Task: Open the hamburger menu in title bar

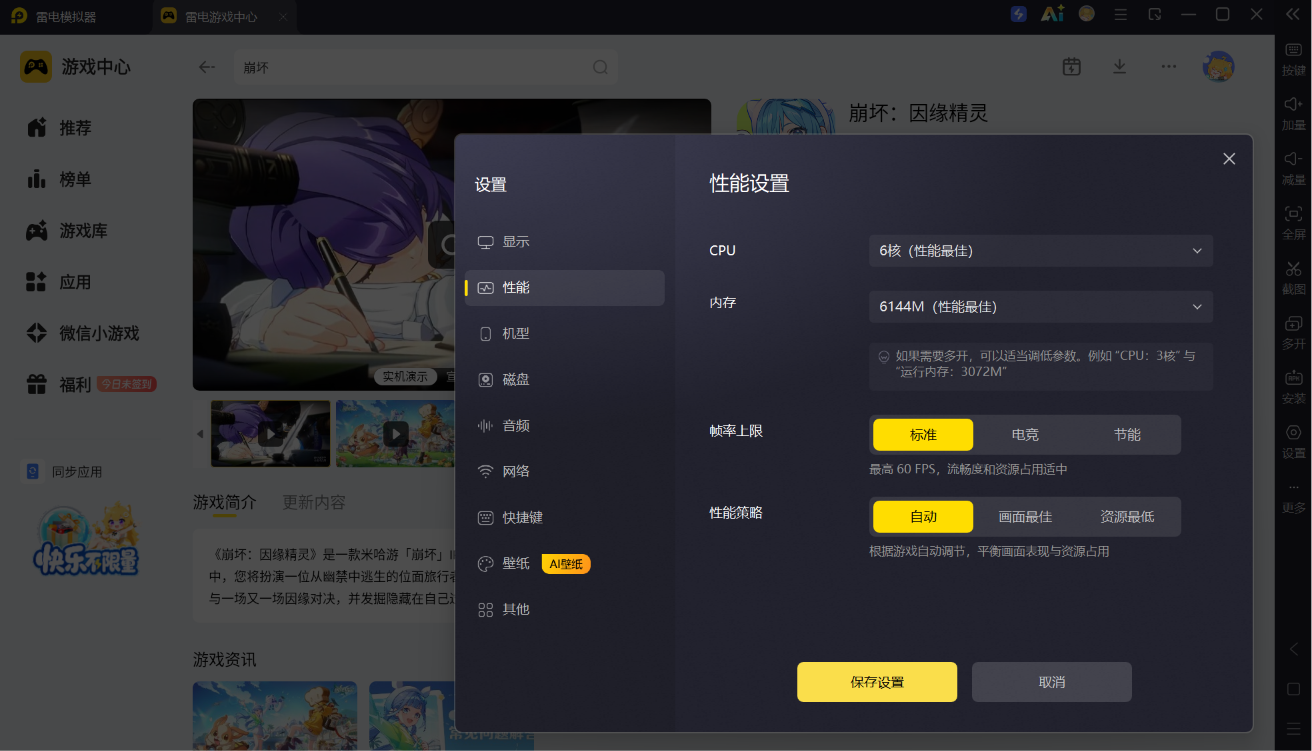Action: pyautogui.click(x=1121, y=15)
